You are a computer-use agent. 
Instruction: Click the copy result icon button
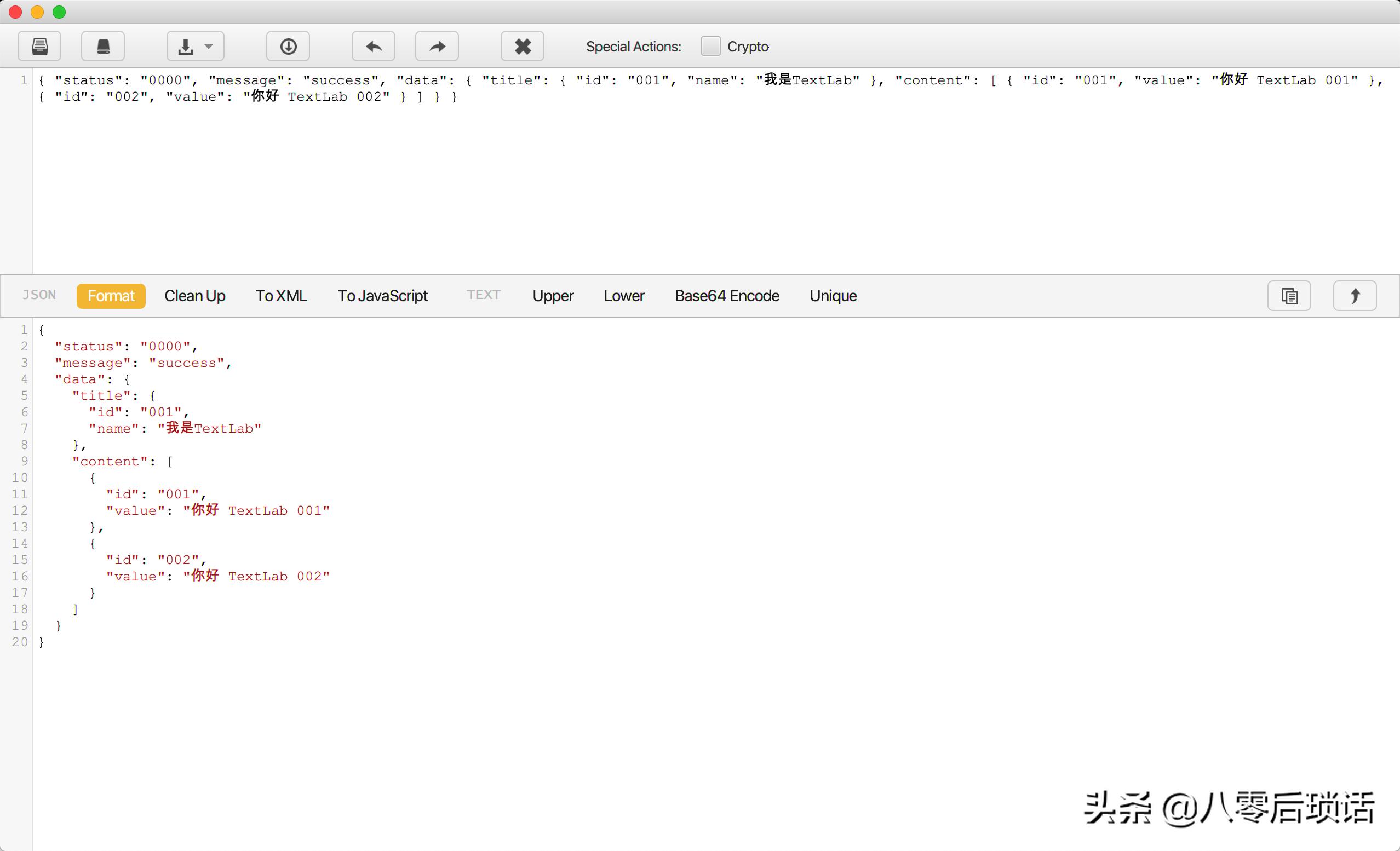1289,295
